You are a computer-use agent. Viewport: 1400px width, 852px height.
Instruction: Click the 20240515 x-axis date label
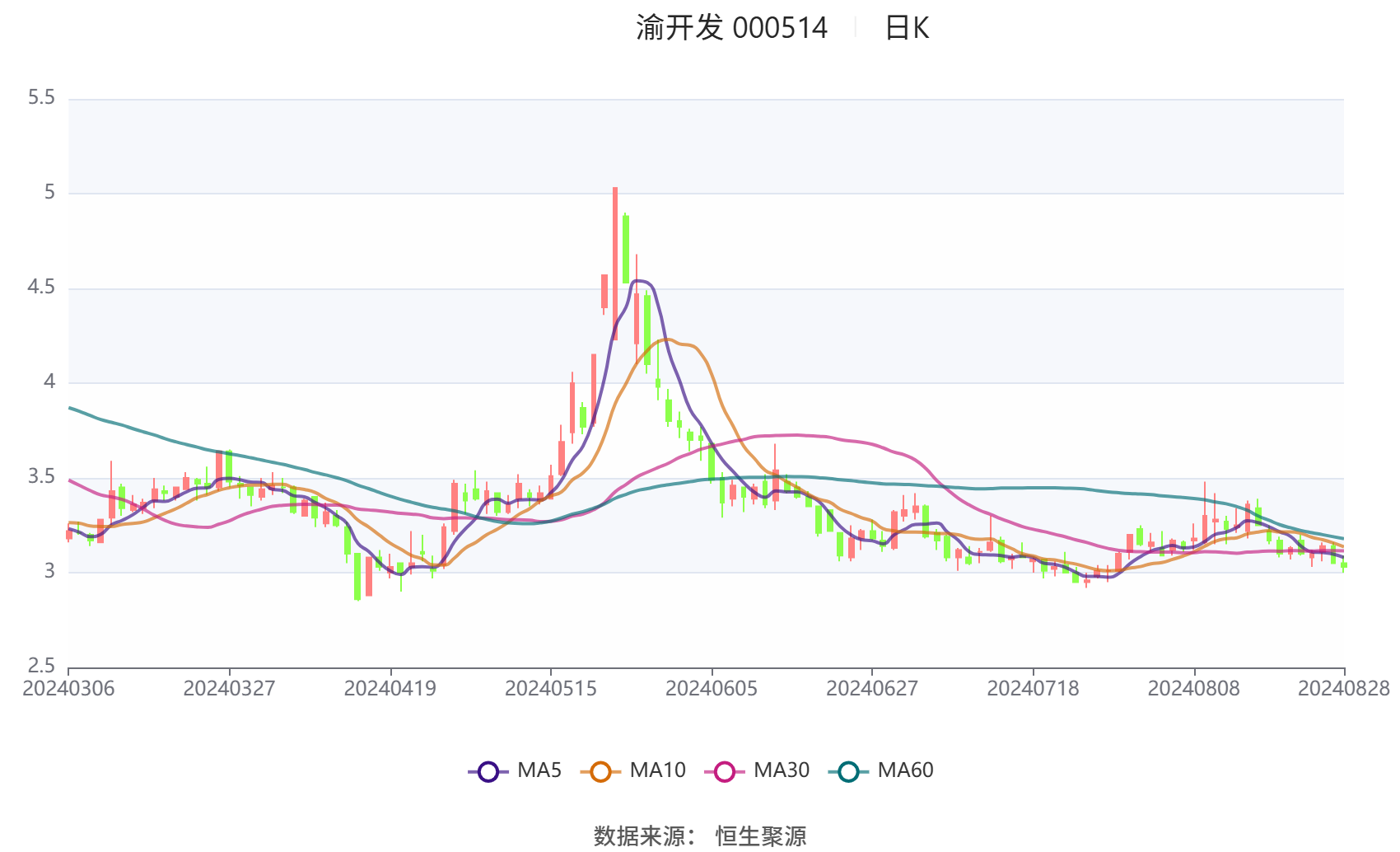click(551, 689)
